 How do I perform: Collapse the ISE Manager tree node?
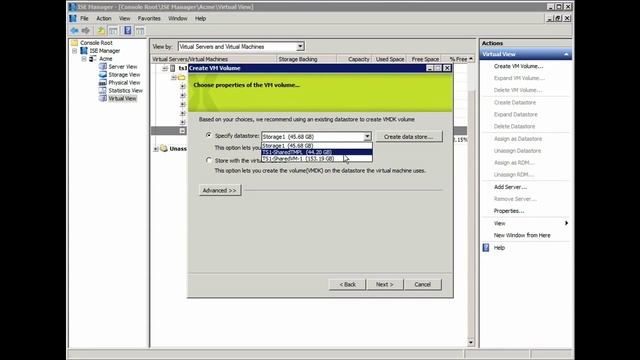tap(75, 51)
